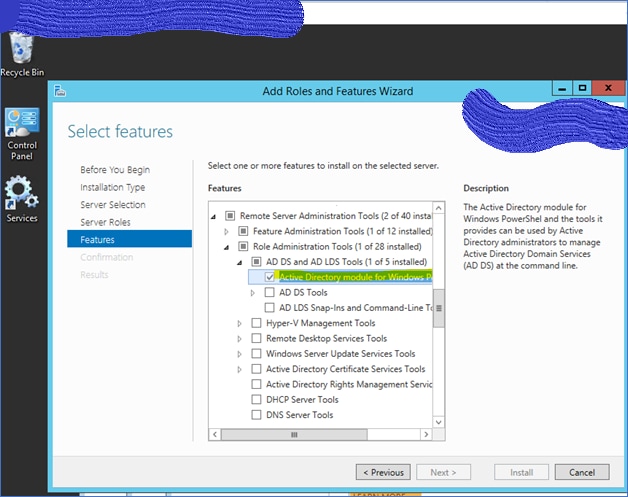
Task: Expand Remote Desktop Services Tools node
Action: [240, 339]
